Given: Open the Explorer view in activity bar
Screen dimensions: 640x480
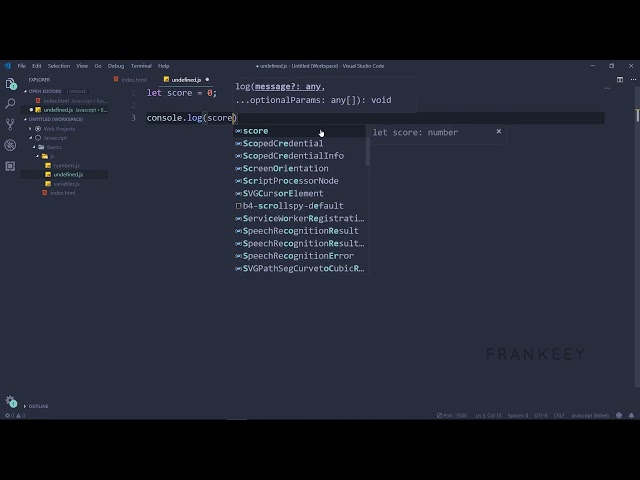Looking at the screenshot, I should pyautogui.click(x=11, y=84).
